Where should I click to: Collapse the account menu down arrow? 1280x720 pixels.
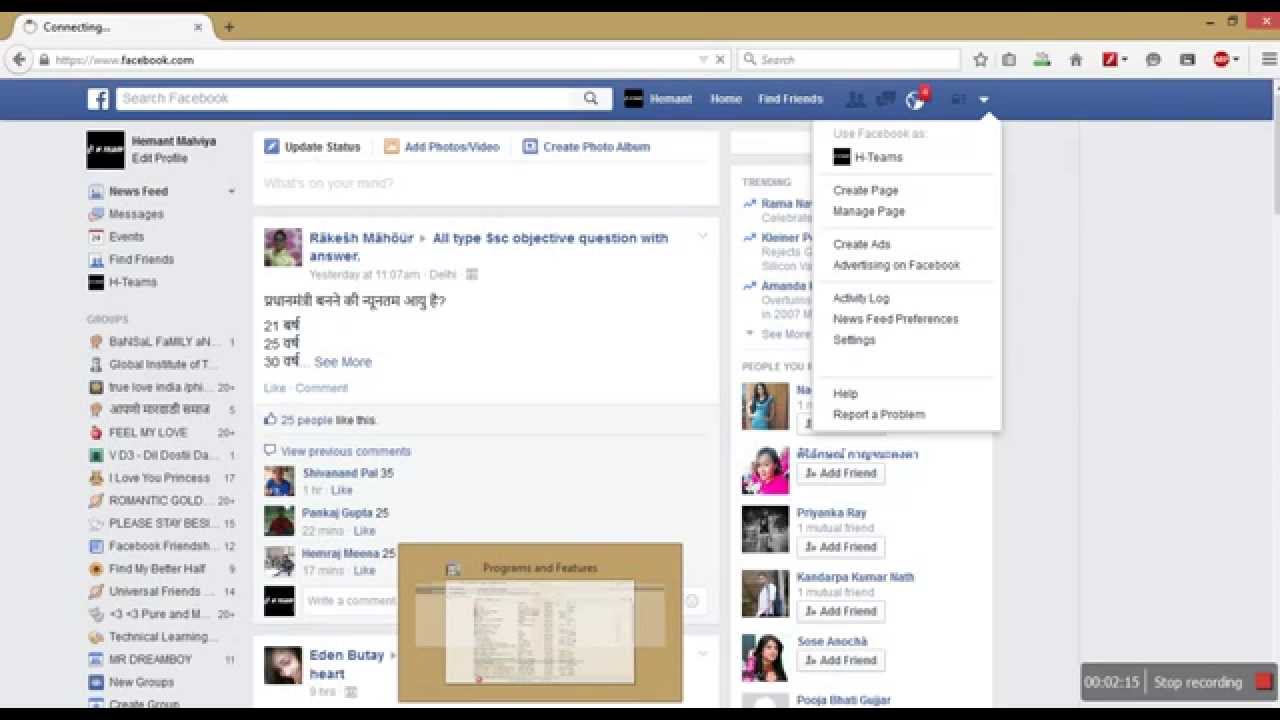coord(984,99)
